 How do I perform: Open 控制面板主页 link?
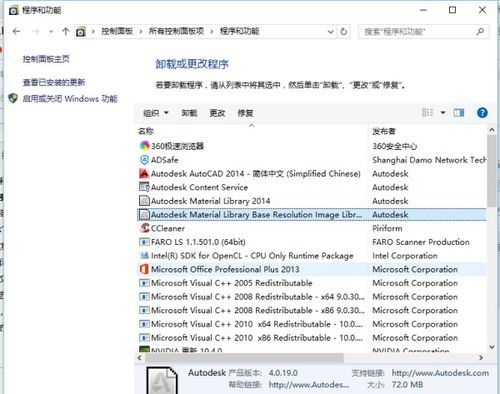click(x=46, y=59)
